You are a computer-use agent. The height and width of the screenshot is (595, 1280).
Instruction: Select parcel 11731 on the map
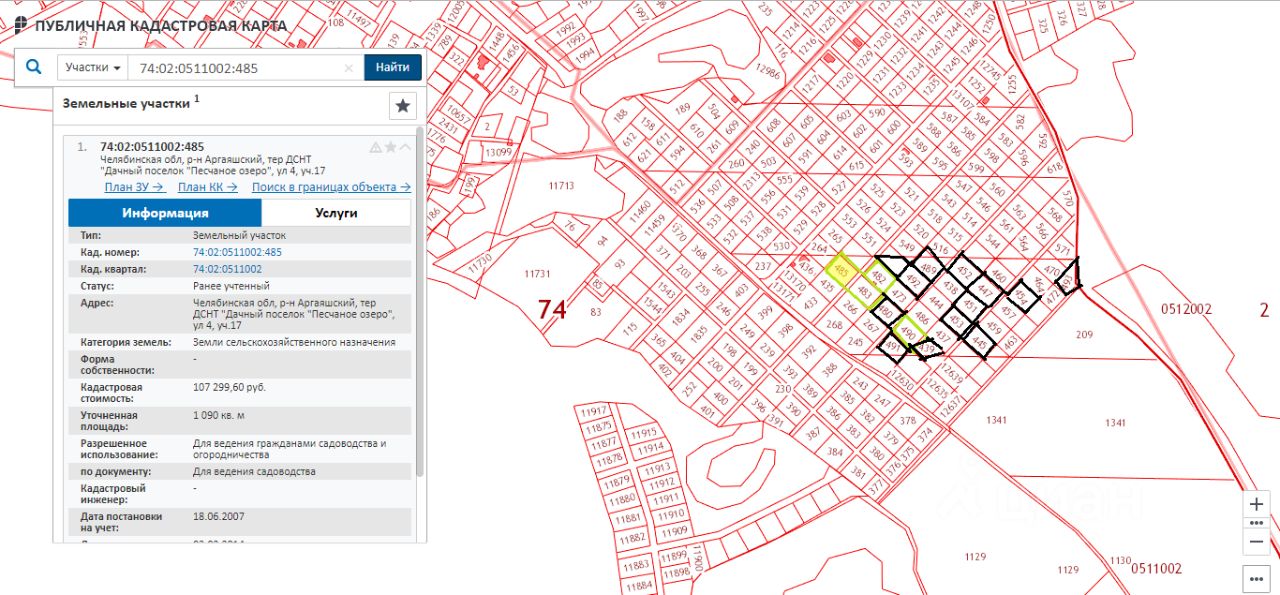538,273
